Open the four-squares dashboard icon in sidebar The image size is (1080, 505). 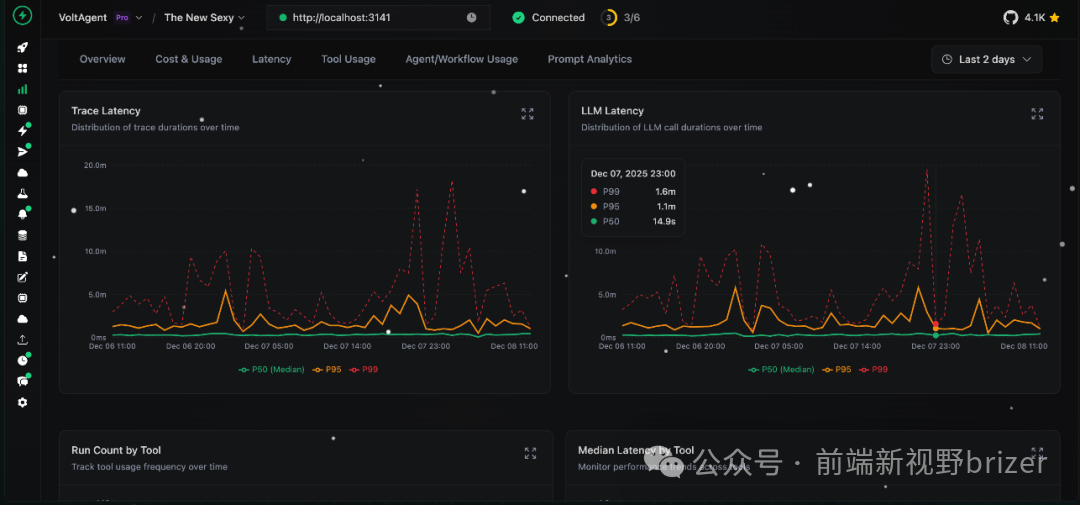click(x=22, y=68)
